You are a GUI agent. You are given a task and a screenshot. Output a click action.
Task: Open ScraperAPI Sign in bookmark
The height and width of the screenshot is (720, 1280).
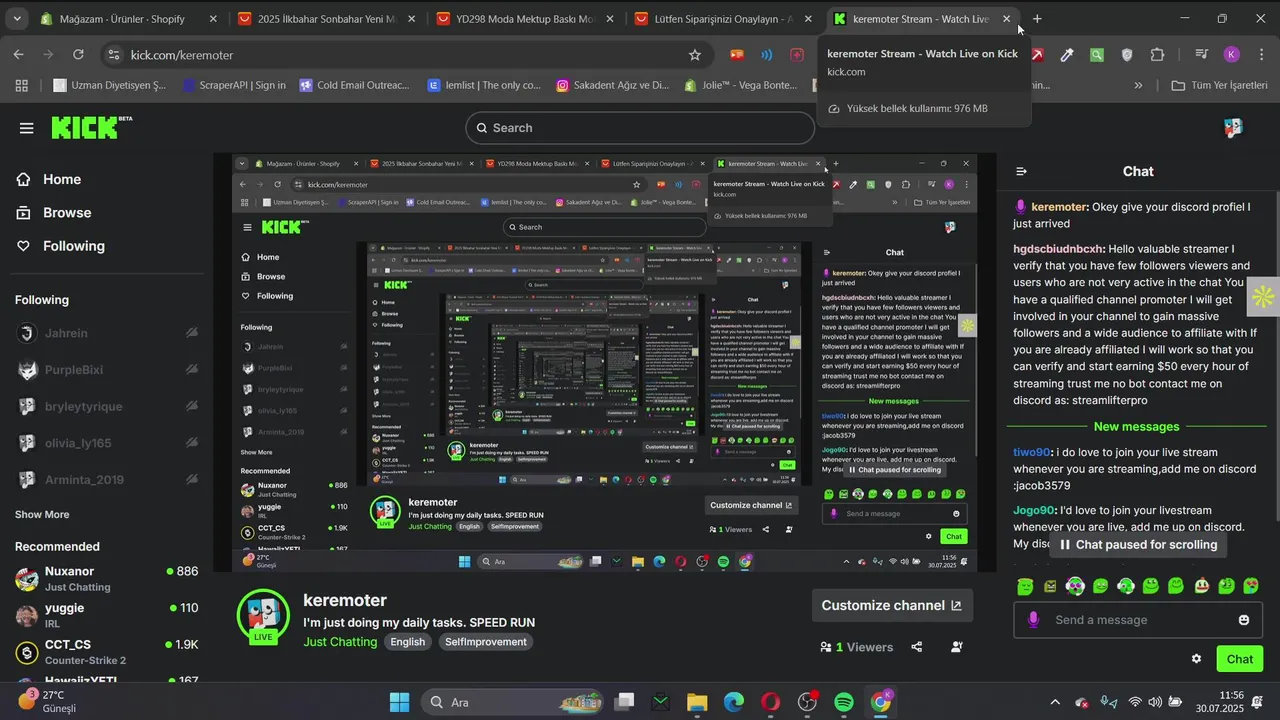coord(234,86)
